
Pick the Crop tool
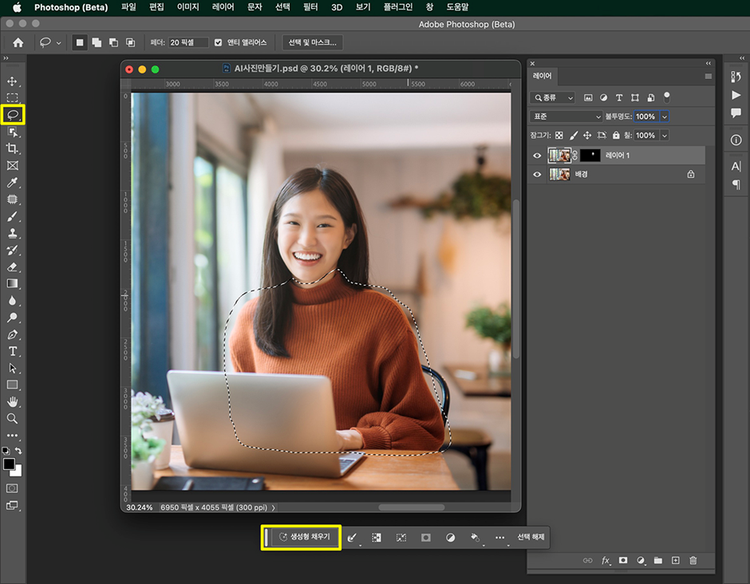(13, 148)
